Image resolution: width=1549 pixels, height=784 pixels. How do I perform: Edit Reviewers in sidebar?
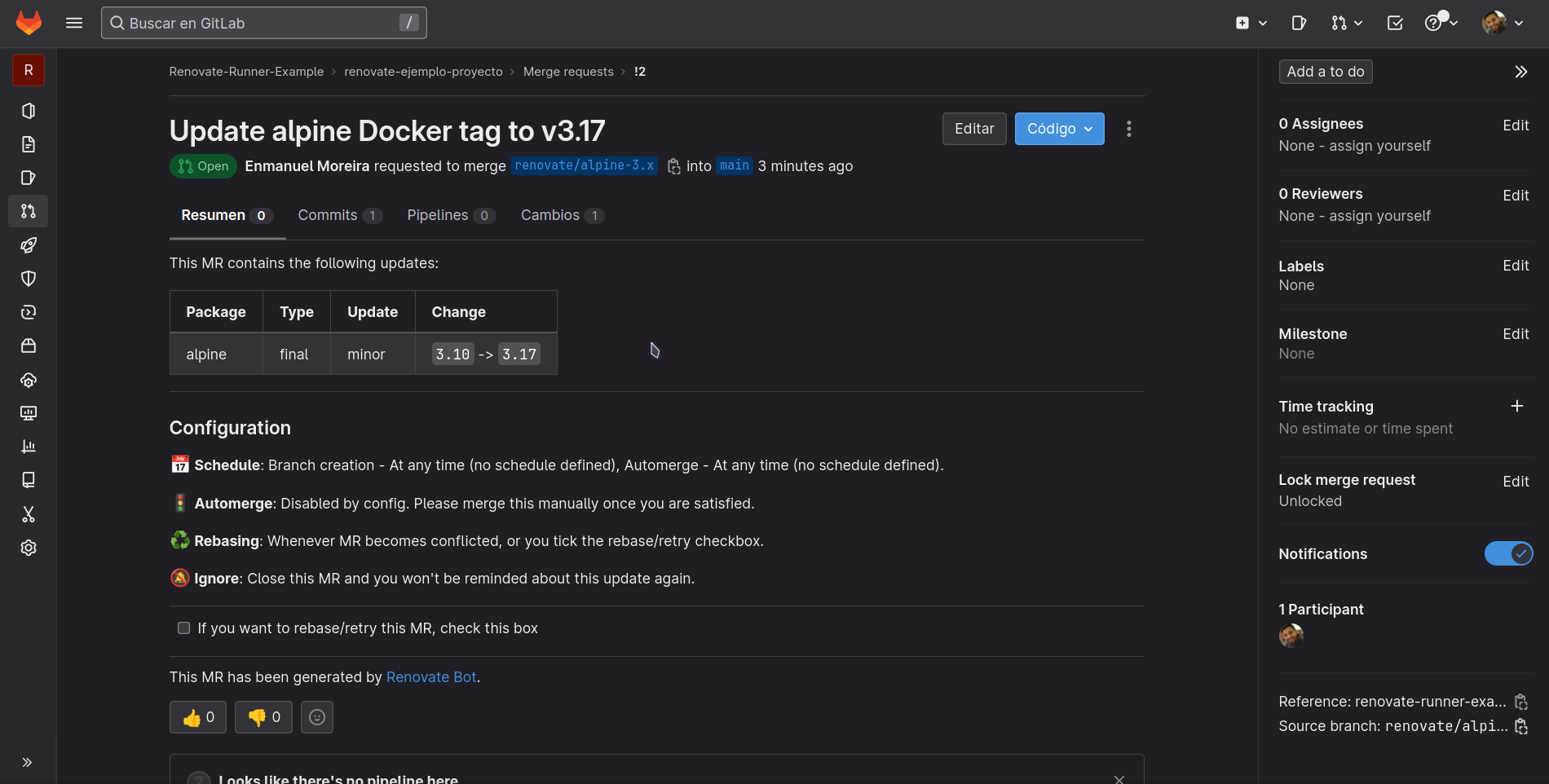point(1516,196)
